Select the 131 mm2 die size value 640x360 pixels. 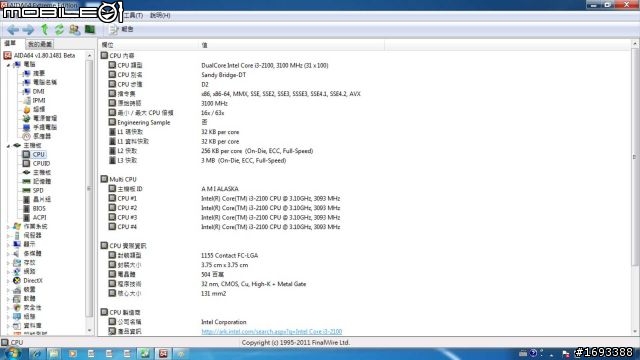(213, 293)
